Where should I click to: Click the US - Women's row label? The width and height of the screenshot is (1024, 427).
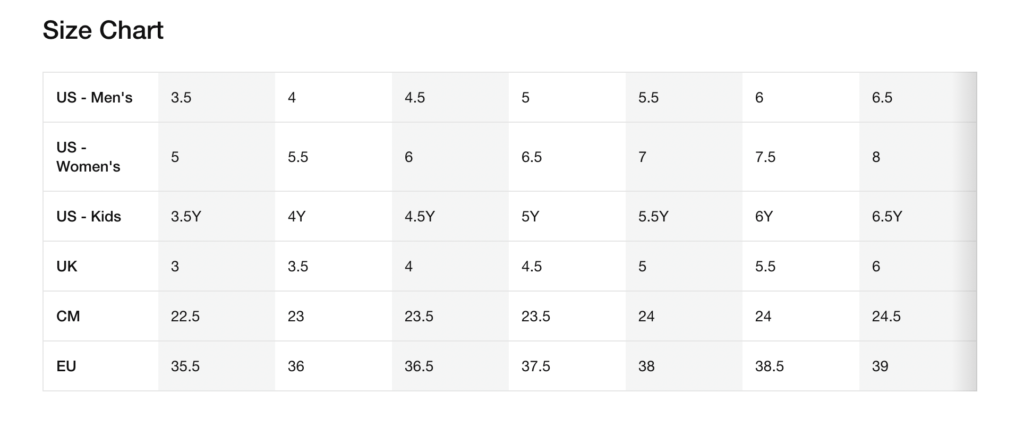pos(89,157)
